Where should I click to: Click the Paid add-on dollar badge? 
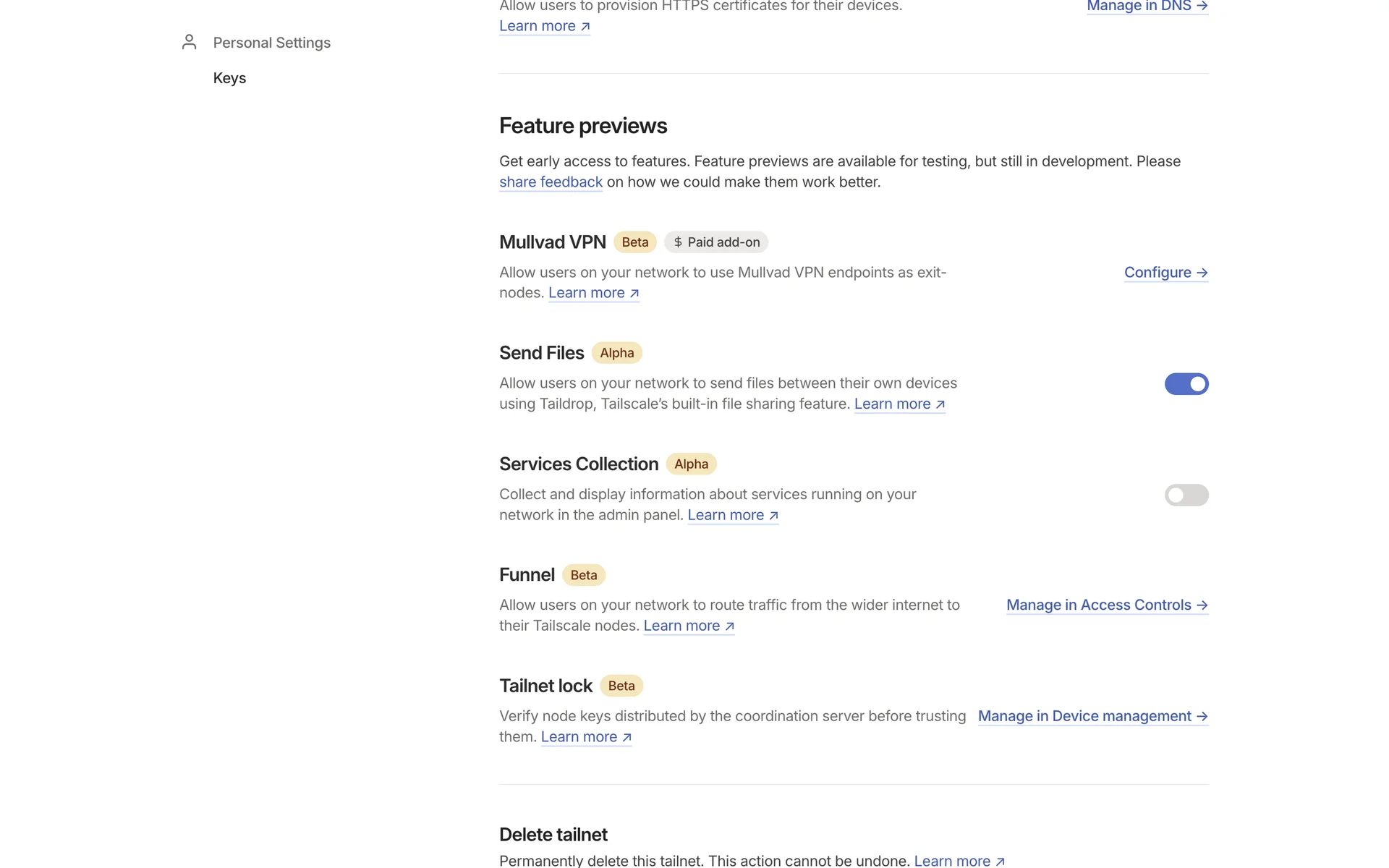coord(716,242)
